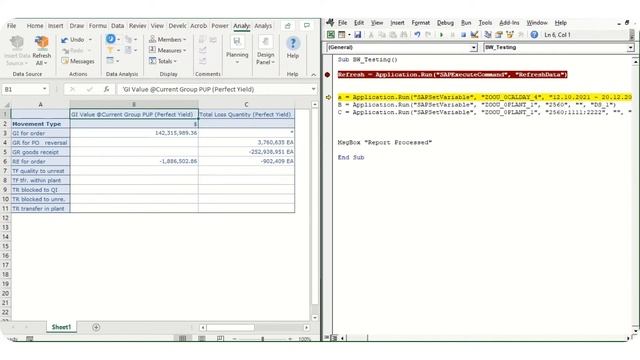
Task: Click the Comments speech bubble icon in the Excel title area
Action: click(307, 26)
